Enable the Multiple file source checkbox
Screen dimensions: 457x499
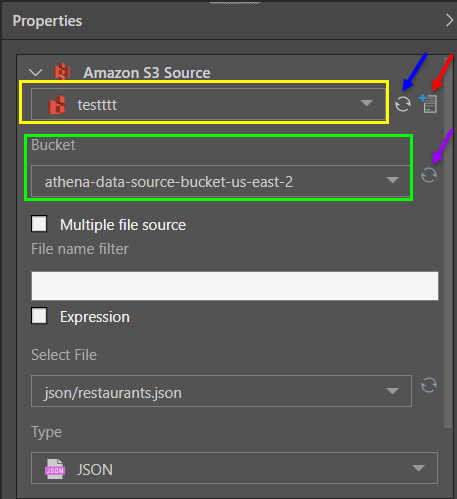pyautogui.click(x=39, y=224)
